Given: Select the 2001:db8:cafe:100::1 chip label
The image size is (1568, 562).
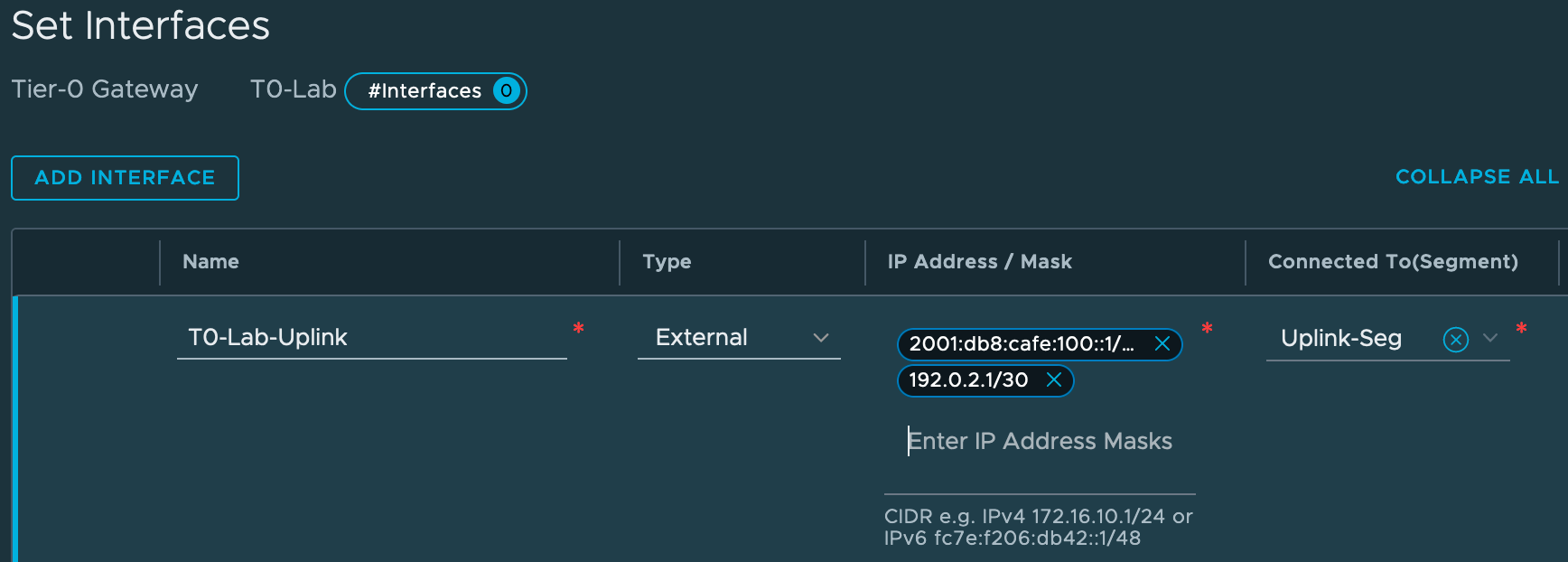Looking at the screenshot, I should point(1022,344).
